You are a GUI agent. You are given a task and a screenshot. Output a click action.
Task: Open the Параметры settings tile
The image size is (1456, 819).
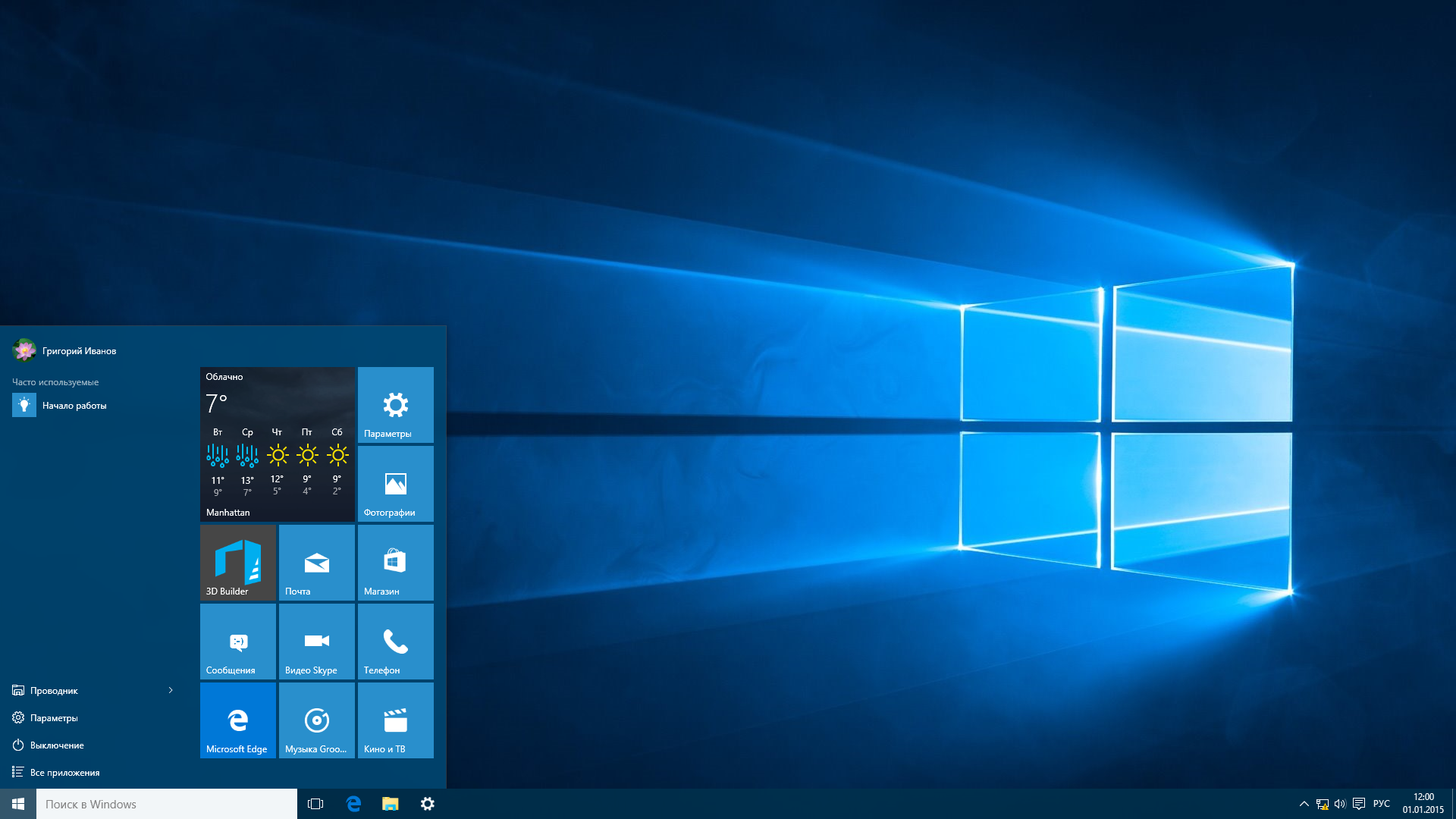(395, 405)
